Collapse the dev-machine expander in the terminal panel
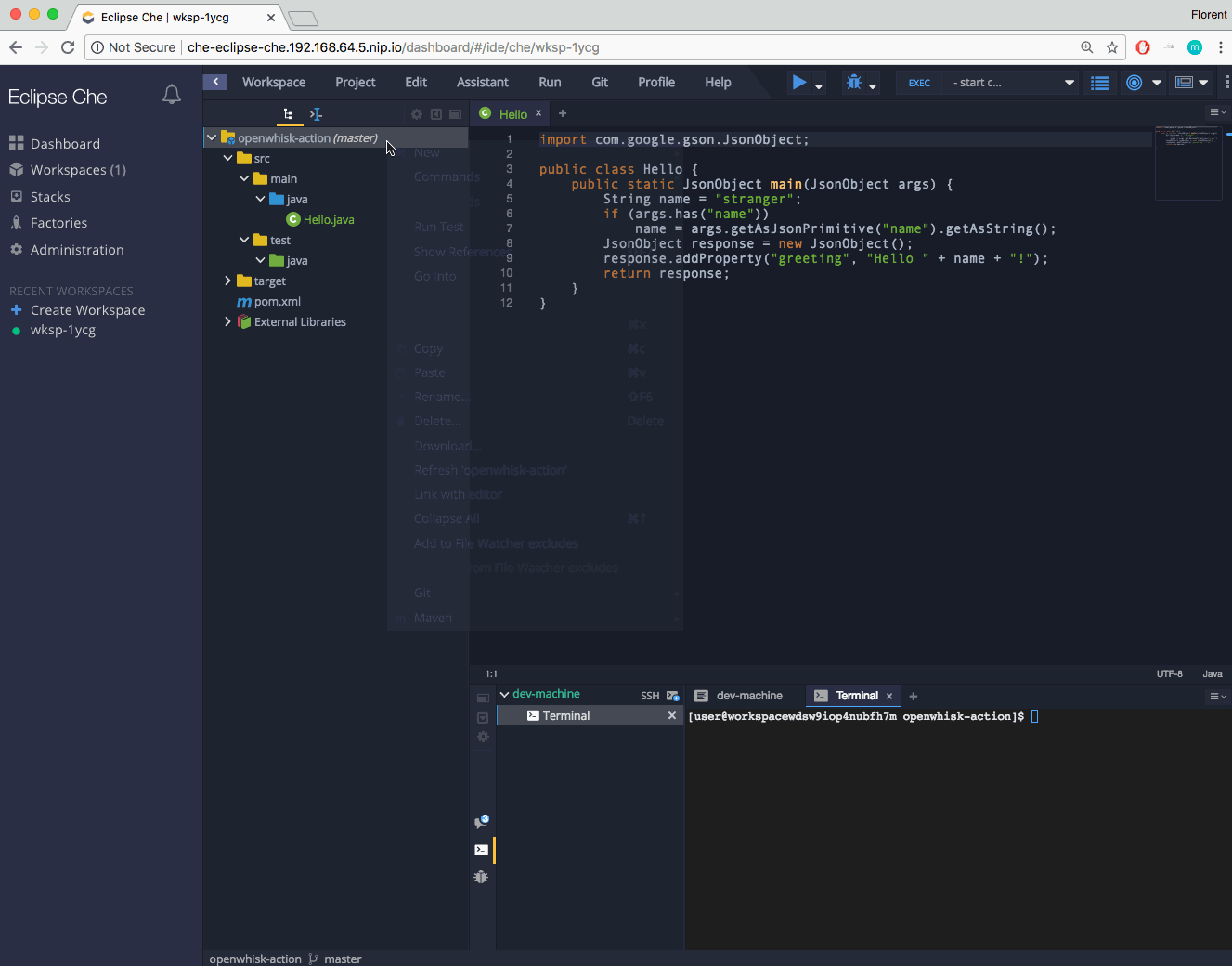This screenshot has width=1232, height=966. click(504, 694)
